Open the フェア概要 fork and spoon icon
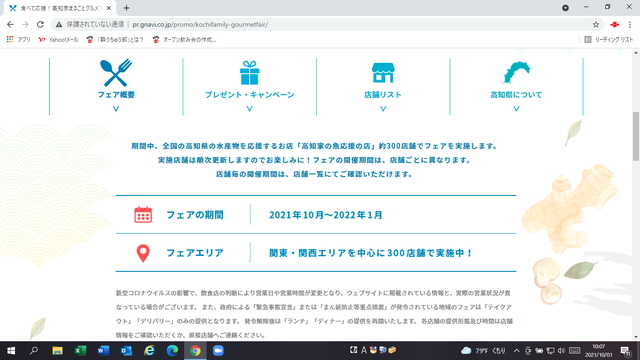Viewport: 640px width, 360px height. [x=116, y=73]
